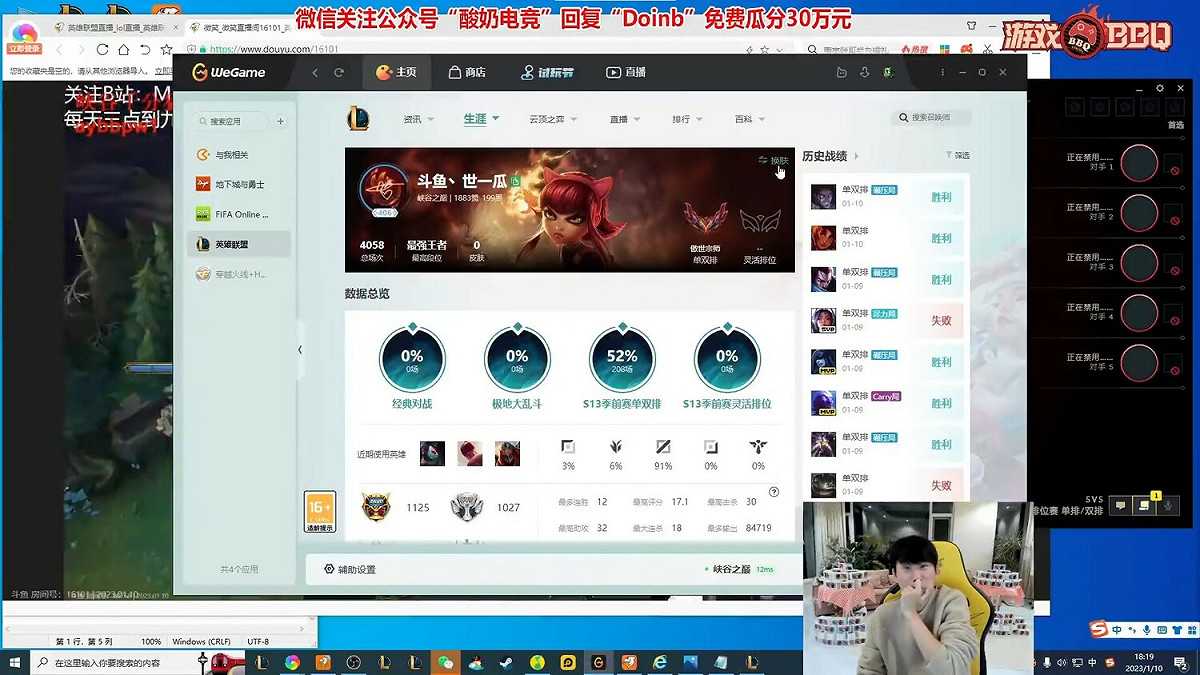Expand the 排行 dropdown menu
The height and width of the screenshot is (675, 1200).
(x=686, y=119)
